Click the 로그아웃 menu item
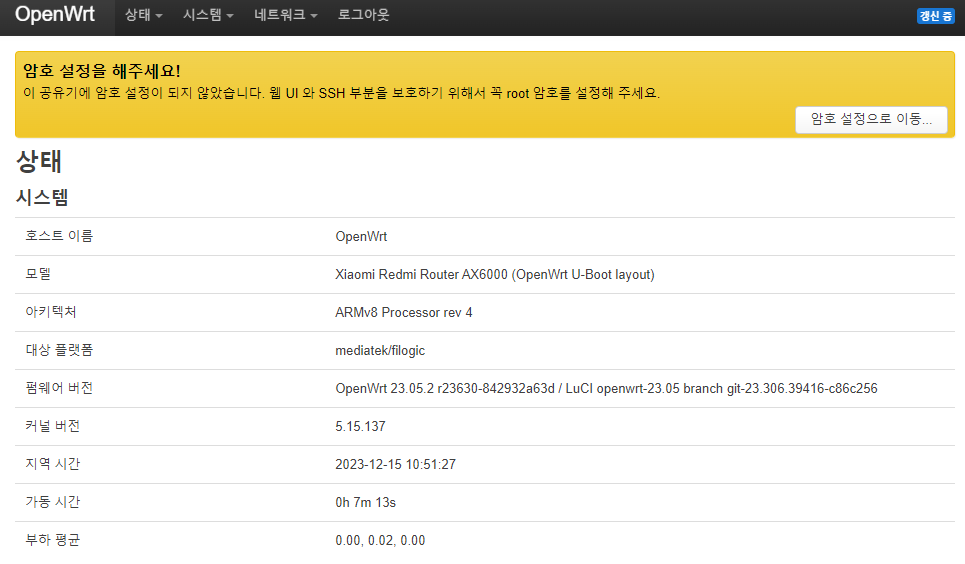965x564 pixels. click(363, 15)
